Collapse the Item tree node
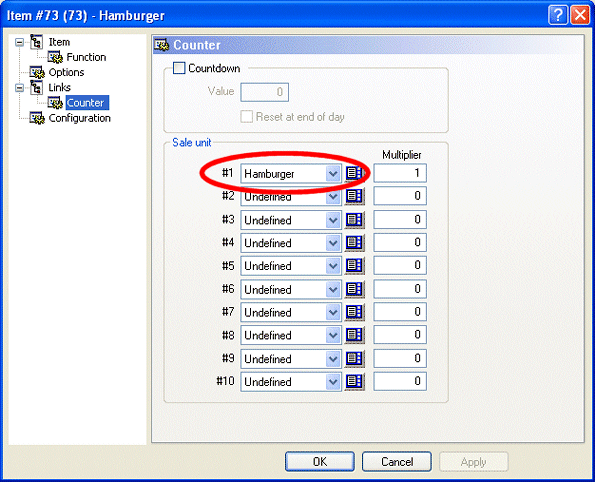Viewport: 595px width, 482px height. [x=19, y=42]
